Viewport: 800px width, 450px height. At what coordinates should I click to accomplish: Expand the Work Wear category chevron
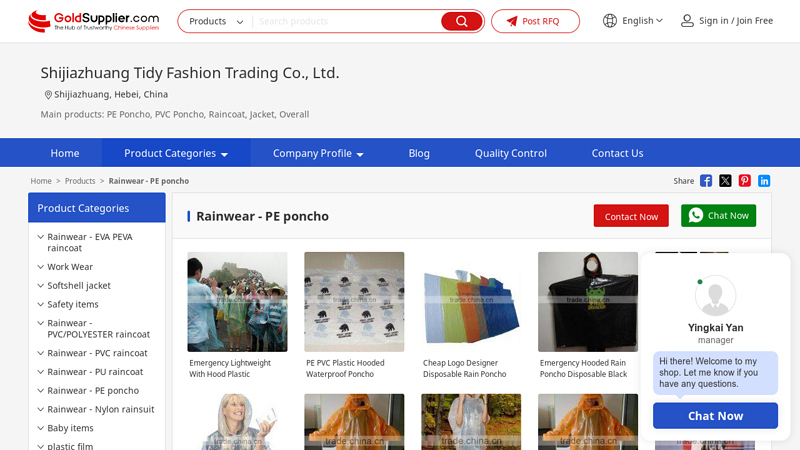pyautogui.click(x=41, y=267)
